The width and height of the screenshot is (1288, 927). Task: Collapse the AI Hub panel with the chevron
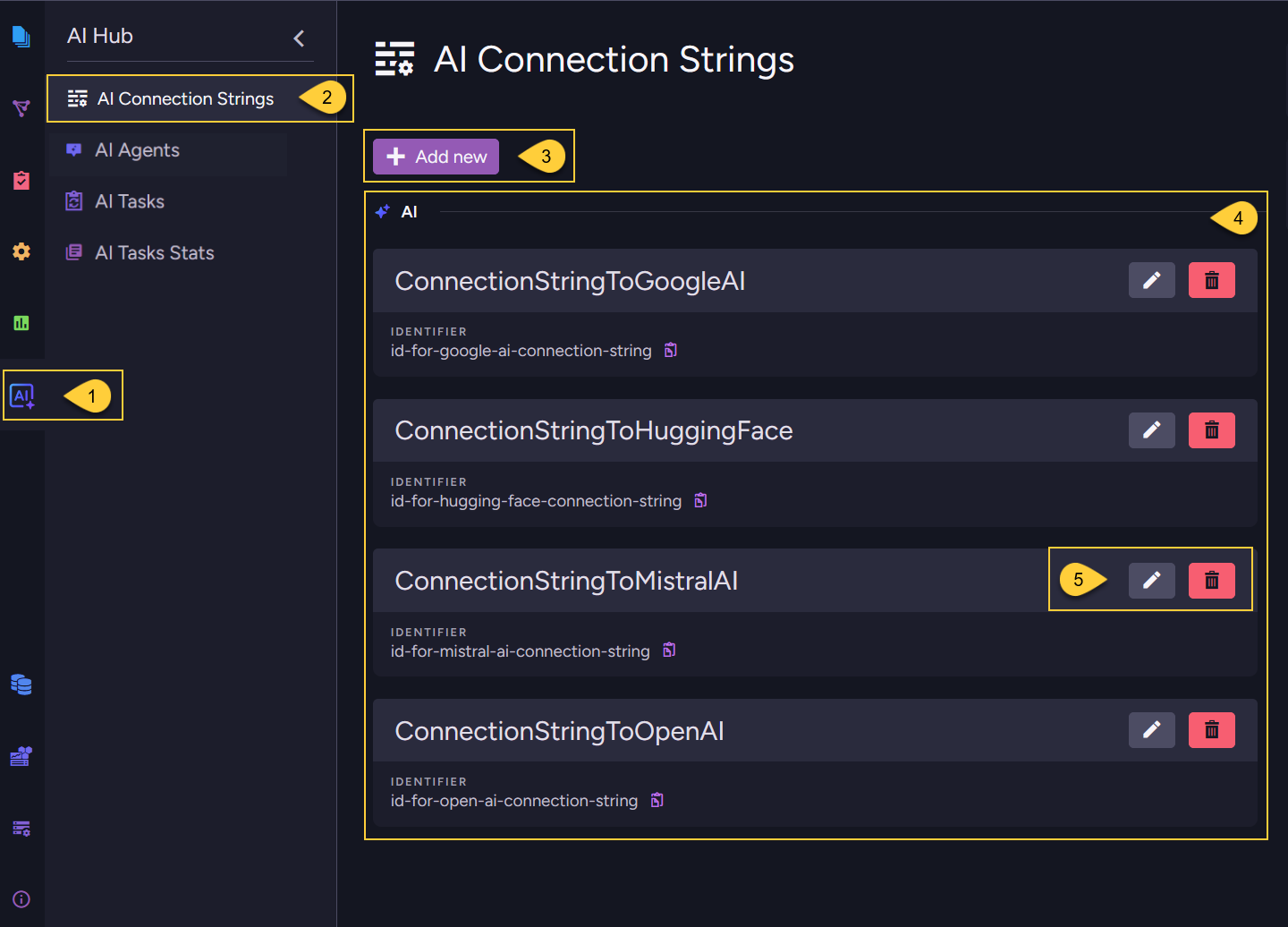(299, 38)
